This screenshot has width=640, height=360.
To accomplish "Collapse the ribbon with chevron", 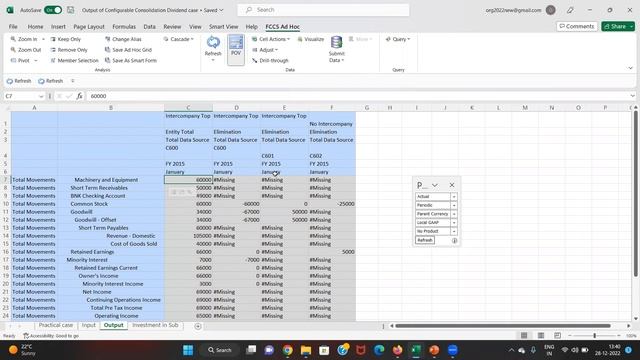I will point(631,68).
